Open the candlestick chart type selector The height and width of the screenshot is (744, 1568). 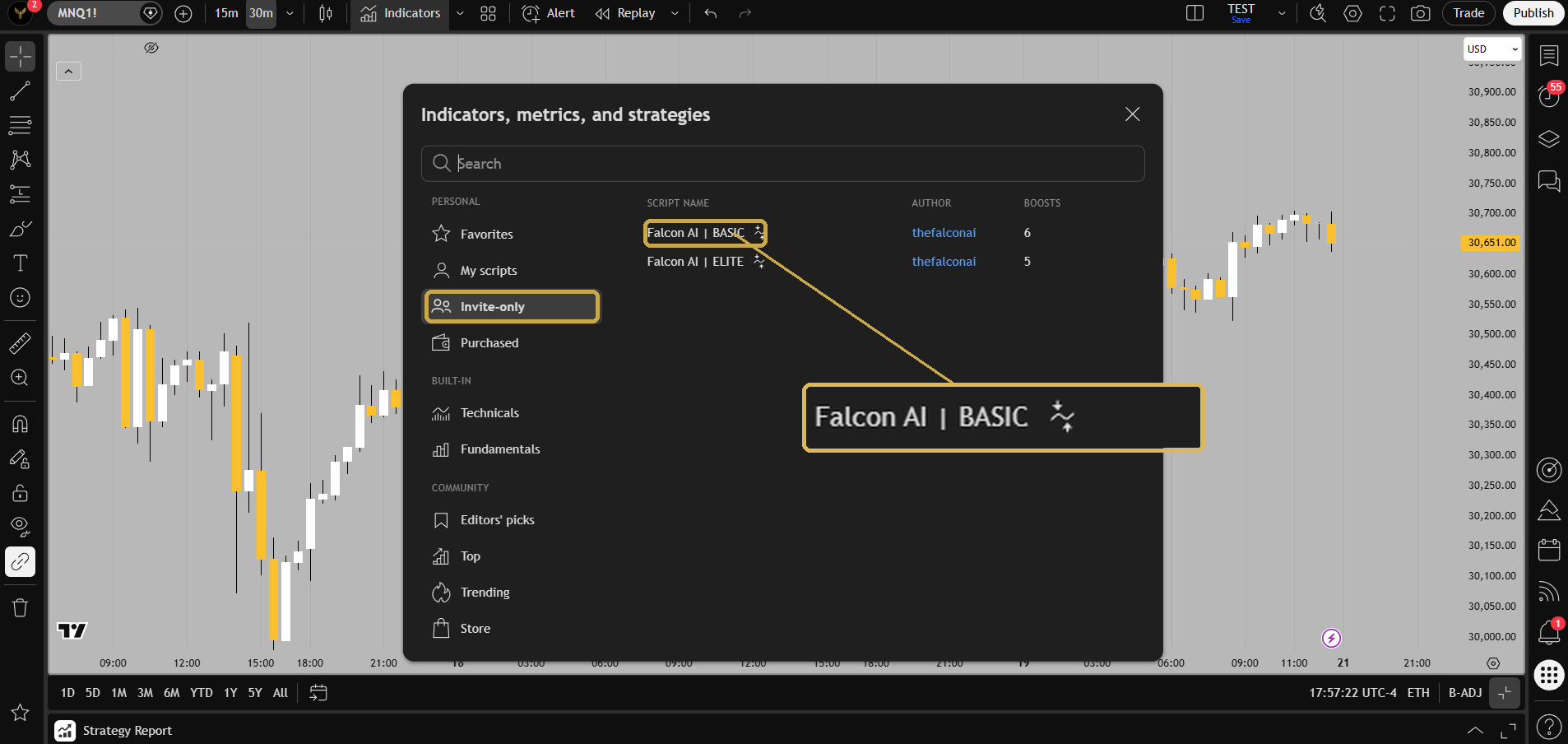(x=326, y=13)
